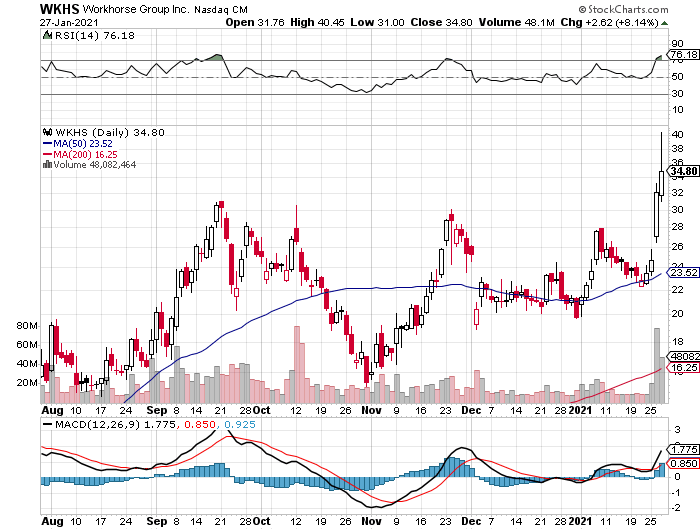
Task: Click the Low 31.00 value
Action: pos(377,22)
